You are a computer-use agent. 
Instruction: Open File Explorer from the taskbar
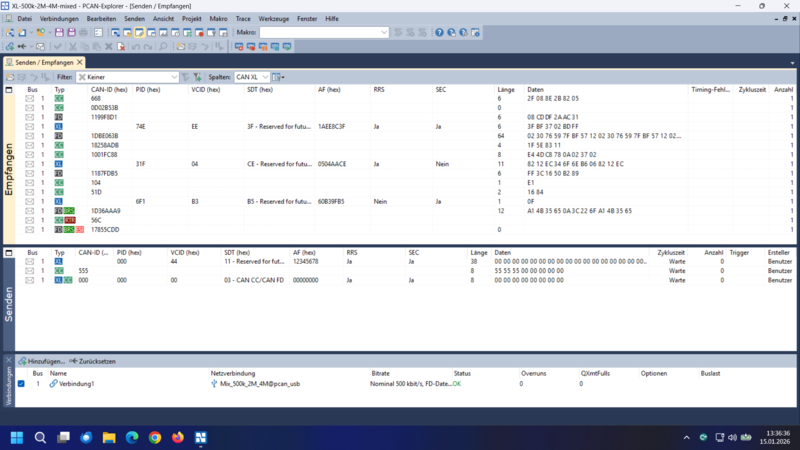click(109, 437)
